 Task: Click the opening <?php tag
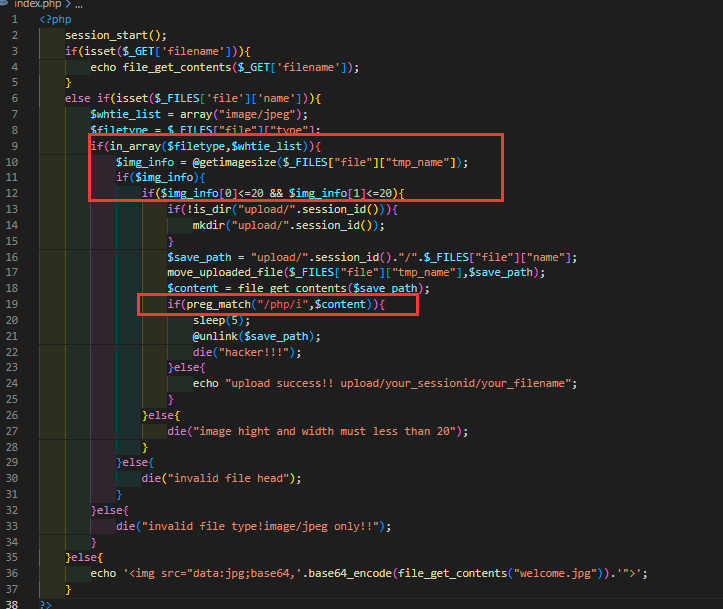click(56, 19)
